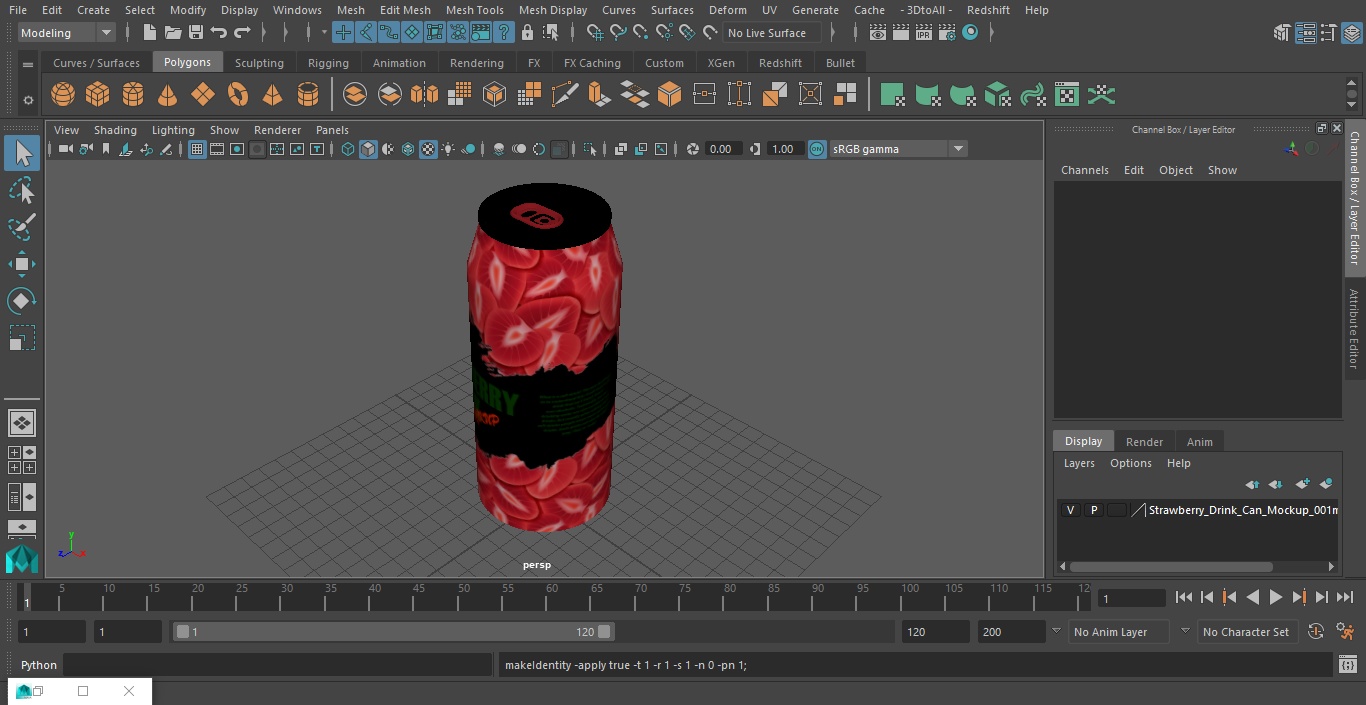
Task: Undo last action via toolbar icon
Action: [x=219, y=33]
